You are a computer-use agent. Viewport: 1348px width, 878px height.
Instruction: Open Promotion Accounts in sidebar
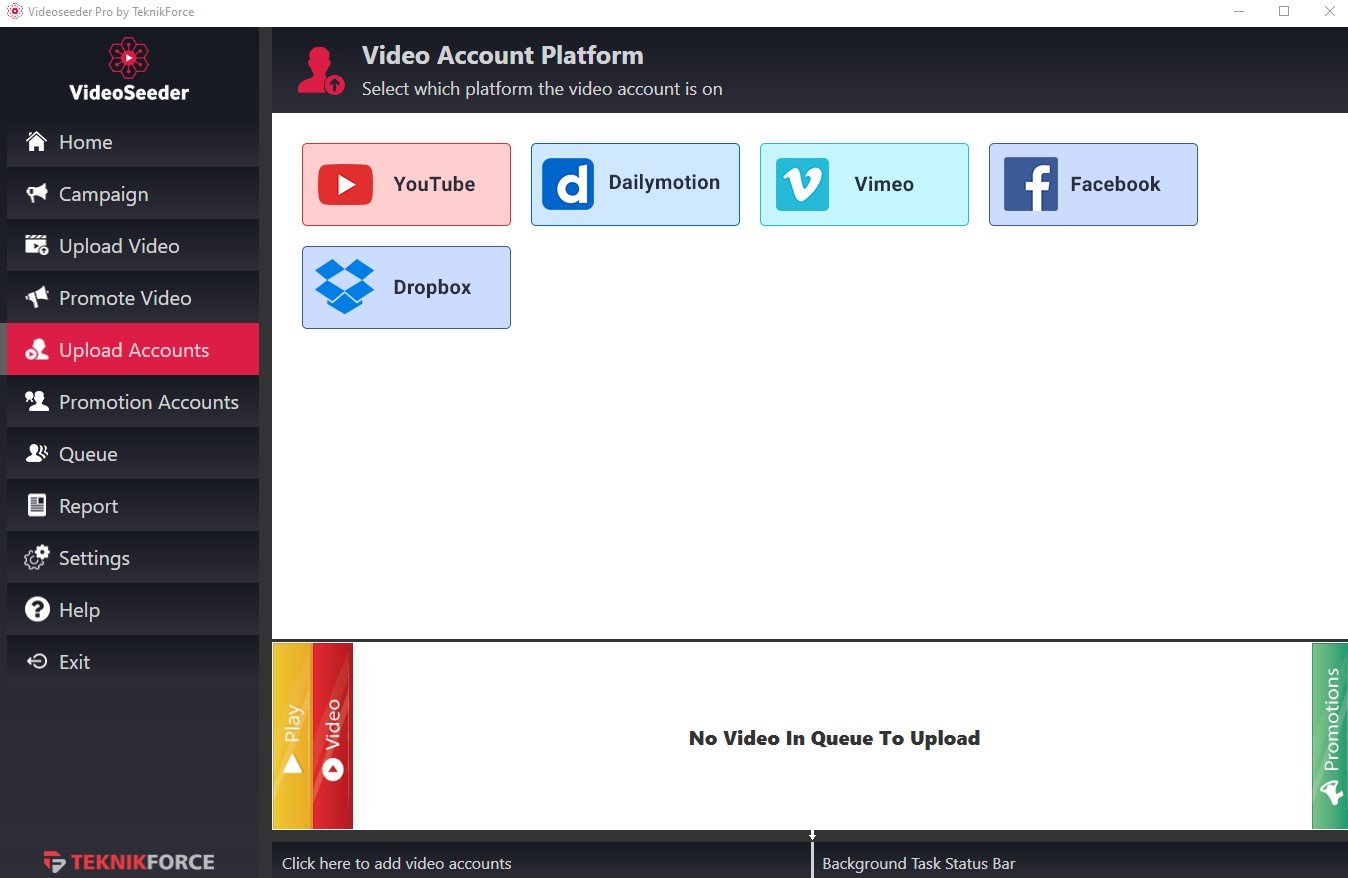[148, 402]
